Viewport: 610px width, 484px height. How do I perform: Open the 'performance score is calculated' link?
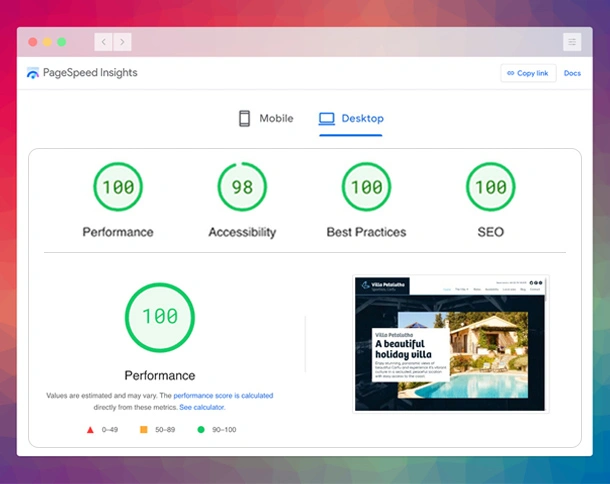[223, 396]
